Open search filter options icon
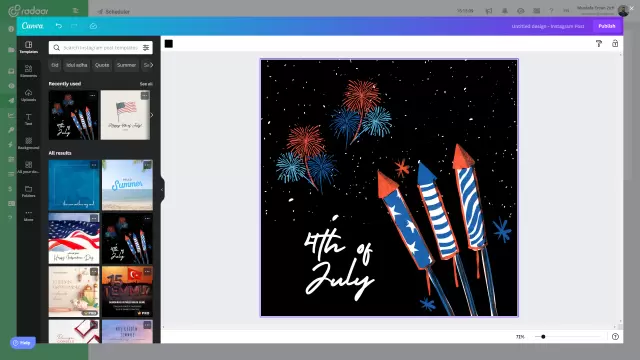Image resolution: width=640 pixels, height=360 pixels. click(146, 48)
